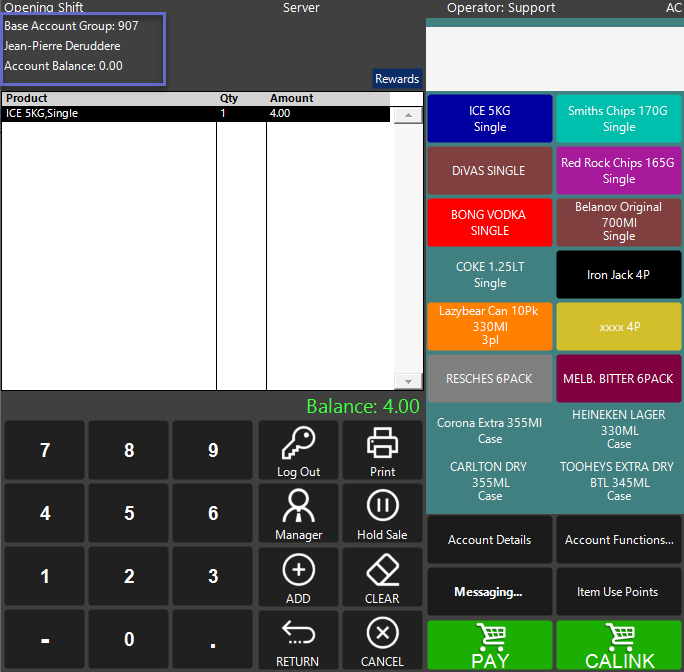Add BONG VODKA SINGLE product

[490, 223]
